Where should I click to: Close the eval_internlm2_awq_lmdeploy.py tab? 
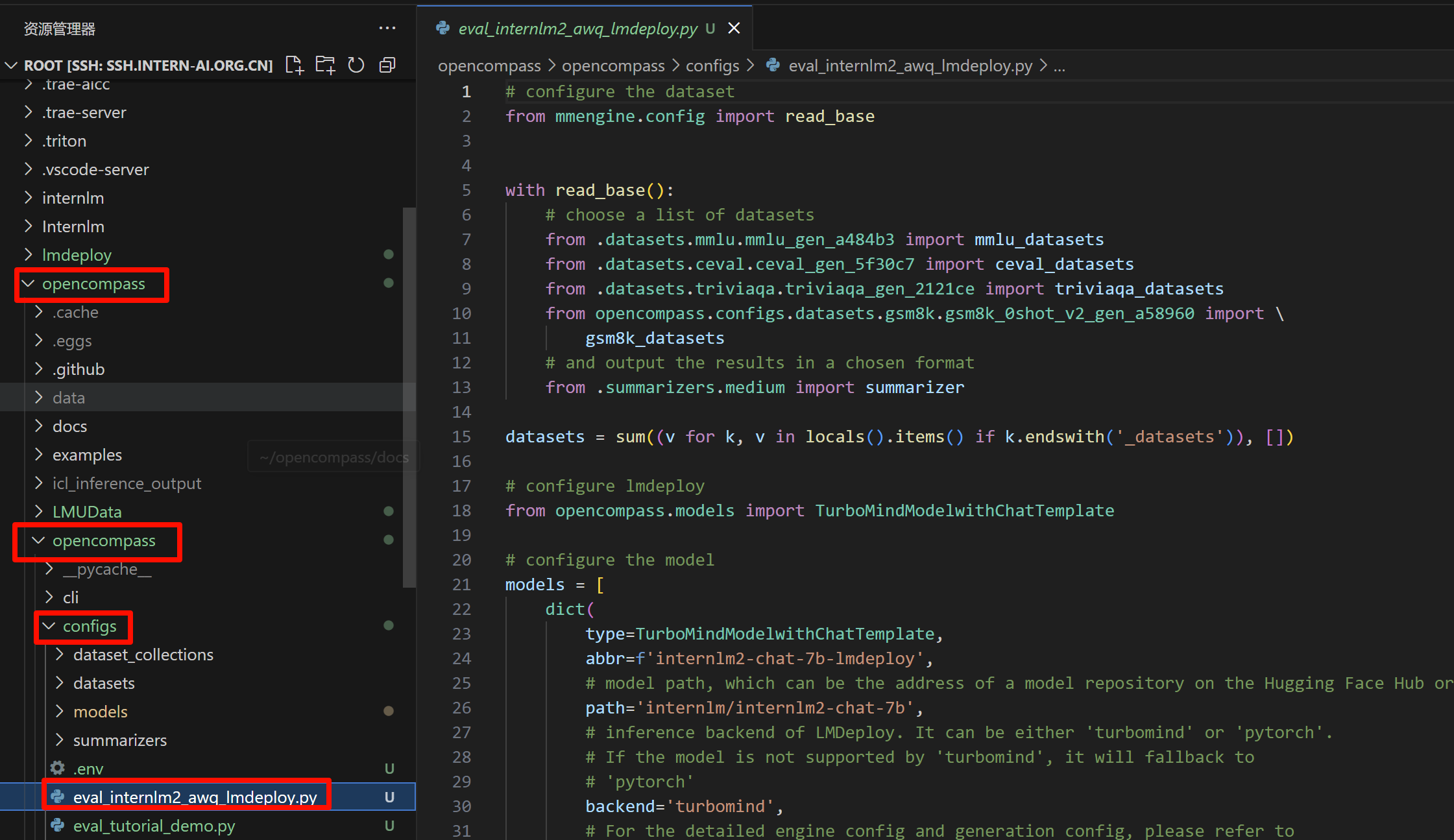point(734,29)
